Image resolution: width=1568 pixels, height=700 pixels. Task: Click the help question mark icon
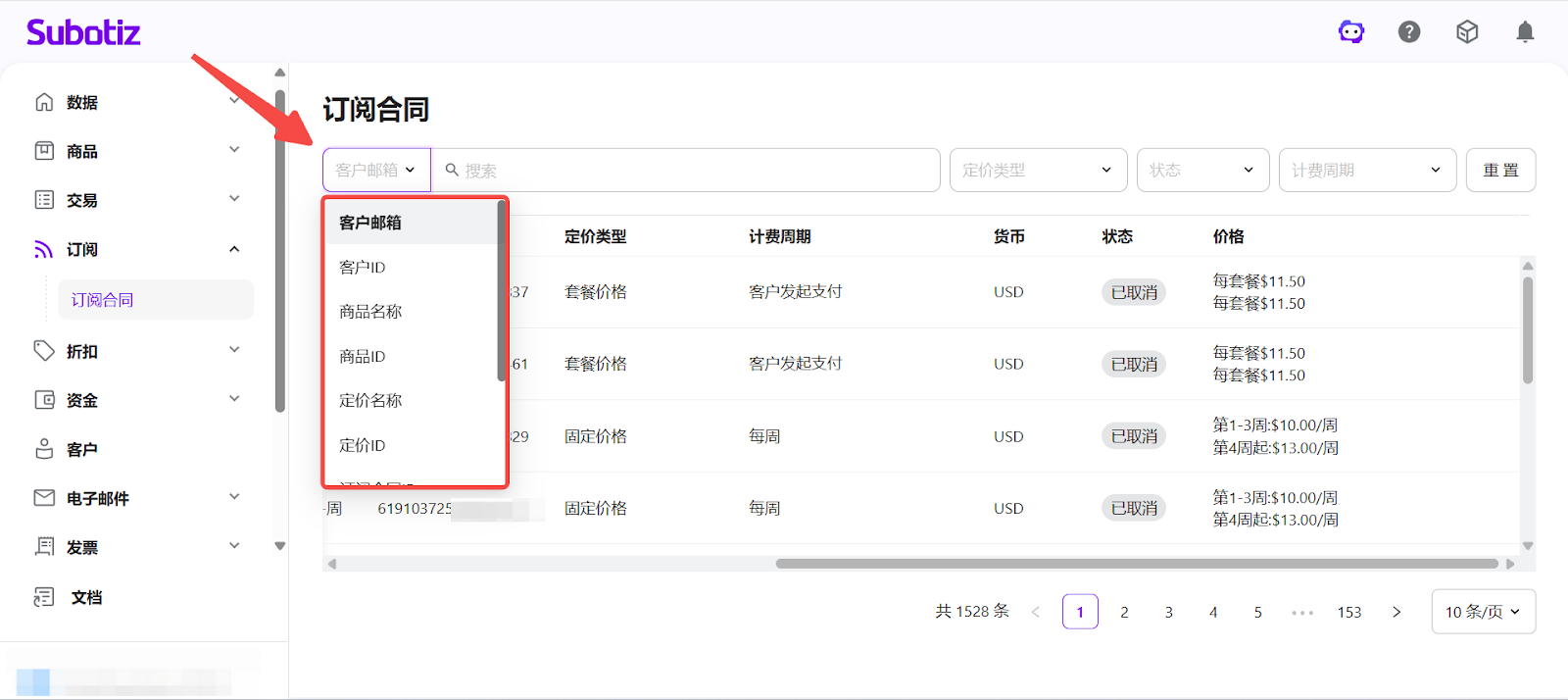[1409, 32]
